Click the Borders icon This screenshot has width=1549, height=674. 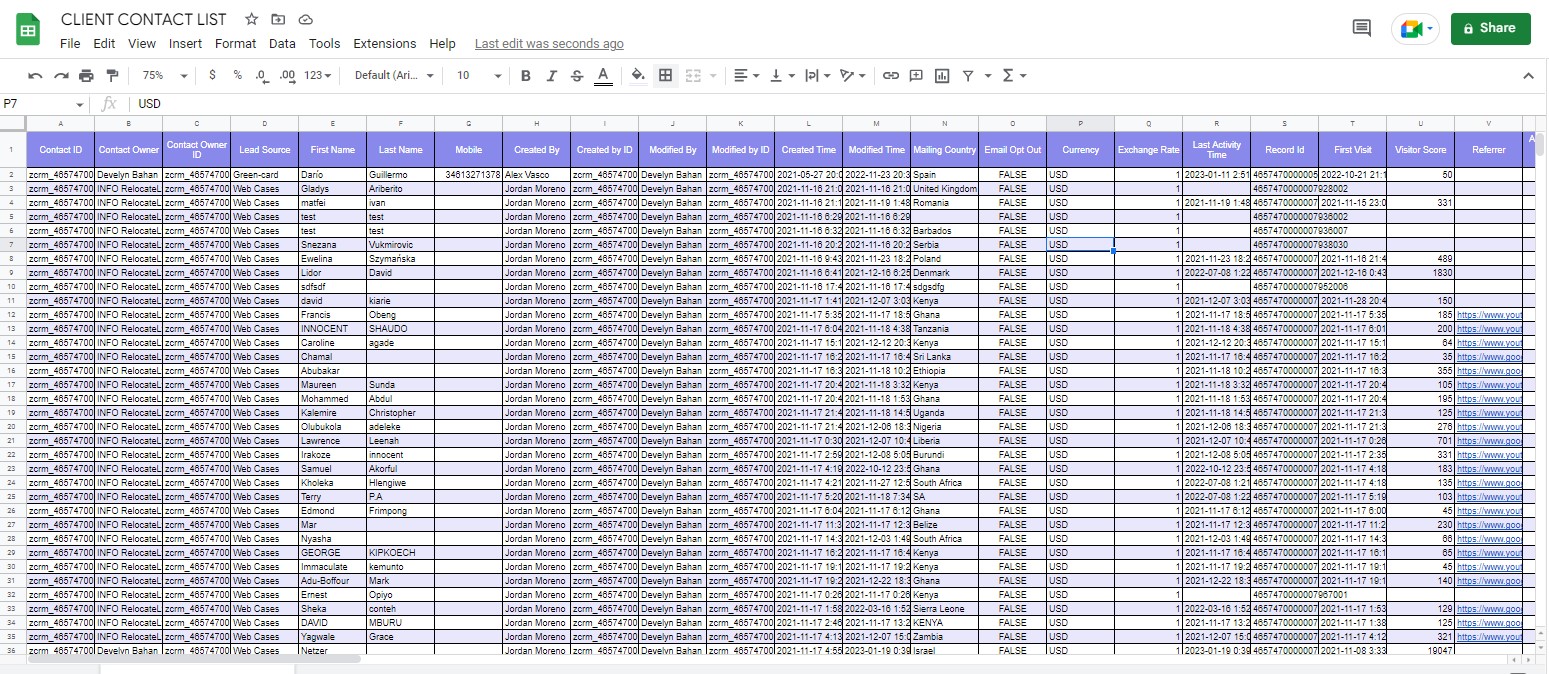665,76
